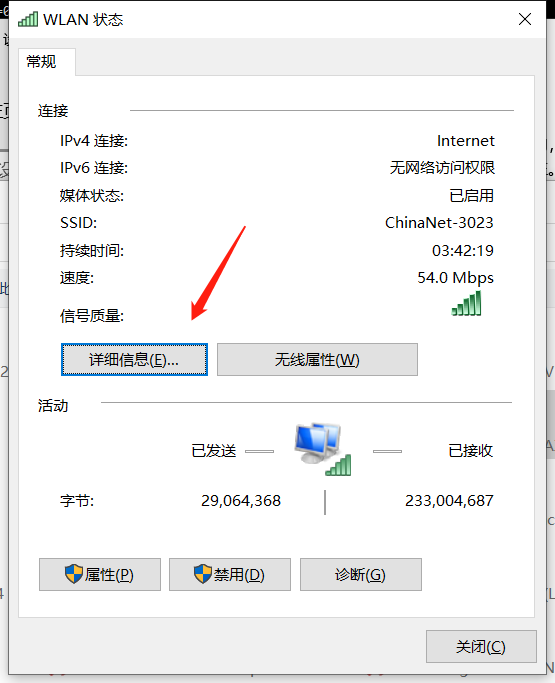Disable the adapter with 禁用(D)
This screenshot has width=555, height=683.
coord(230,575)
